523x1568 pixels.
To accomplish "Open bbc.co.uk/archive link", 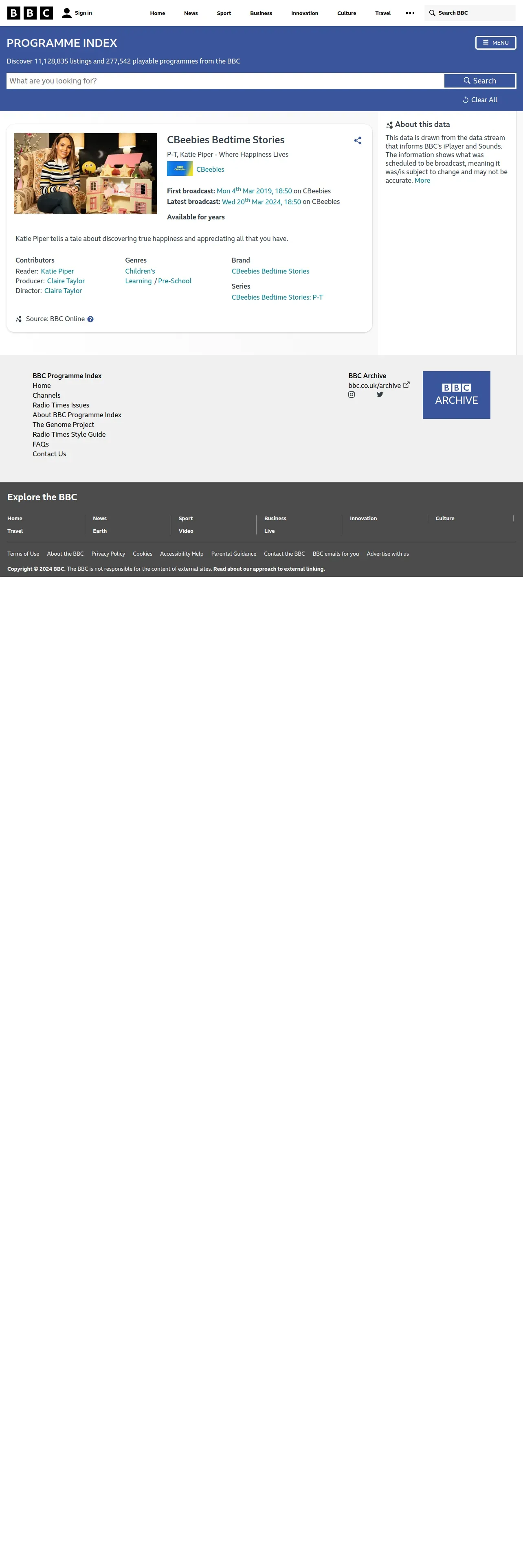I will (x=374, y=385).
